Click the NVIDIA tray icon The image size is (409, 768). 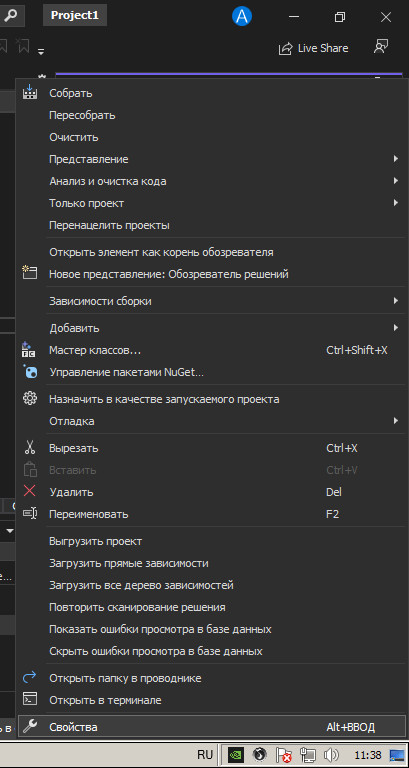click(x=236, y=754)
